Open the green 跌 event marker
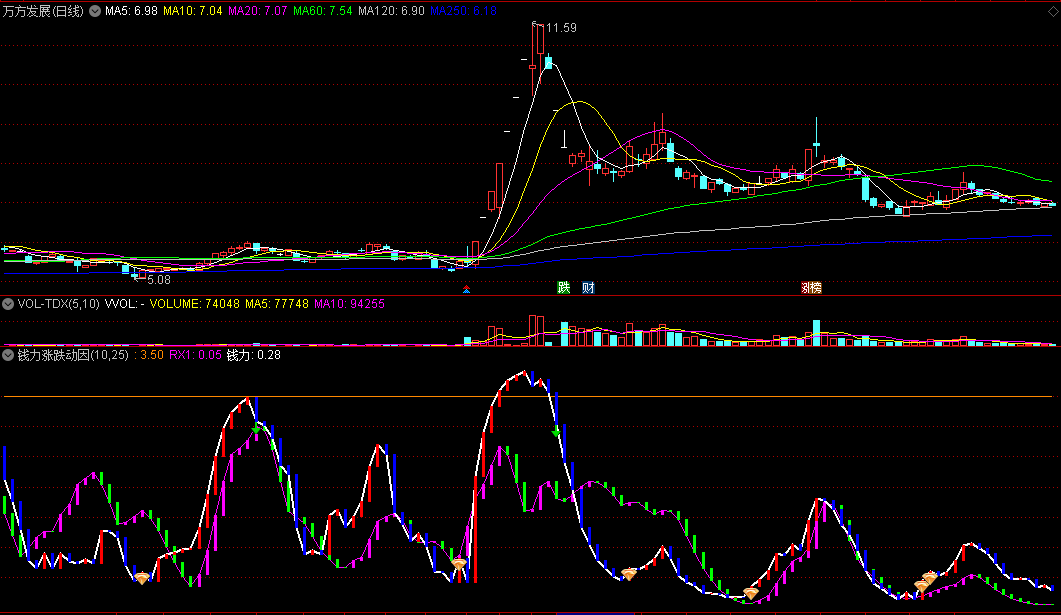 (x=564, y=288)
